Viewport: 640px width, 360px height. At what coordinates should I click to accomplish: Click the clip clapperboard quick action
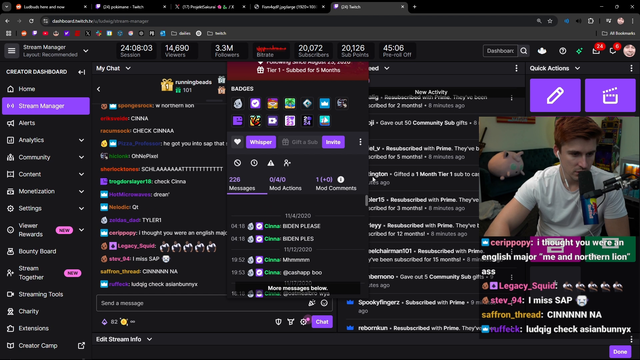click(x=610, y=96)
